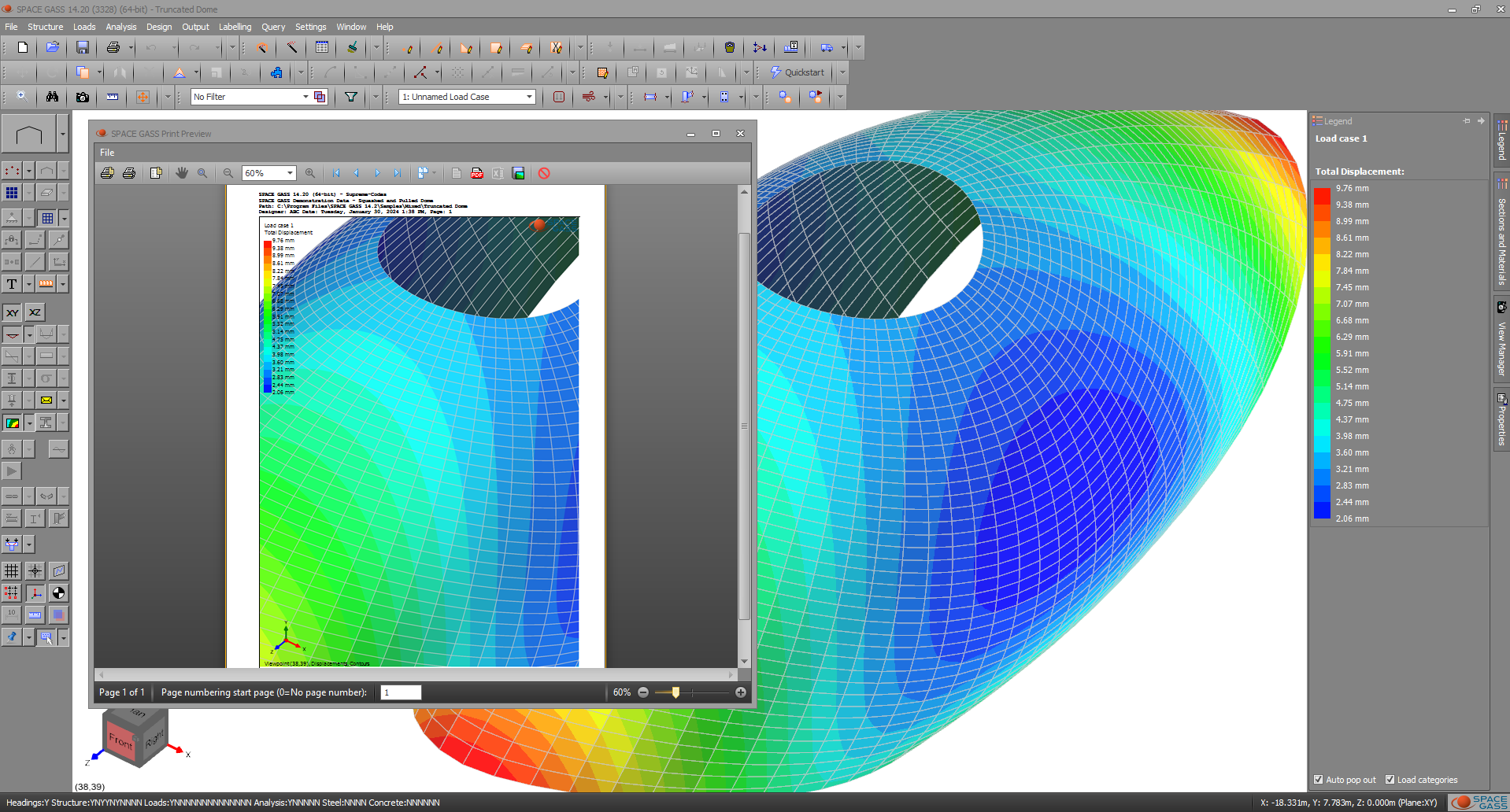
Task: Expand the Unnamed Load Case dropdown
Action: tap(529, 97)
